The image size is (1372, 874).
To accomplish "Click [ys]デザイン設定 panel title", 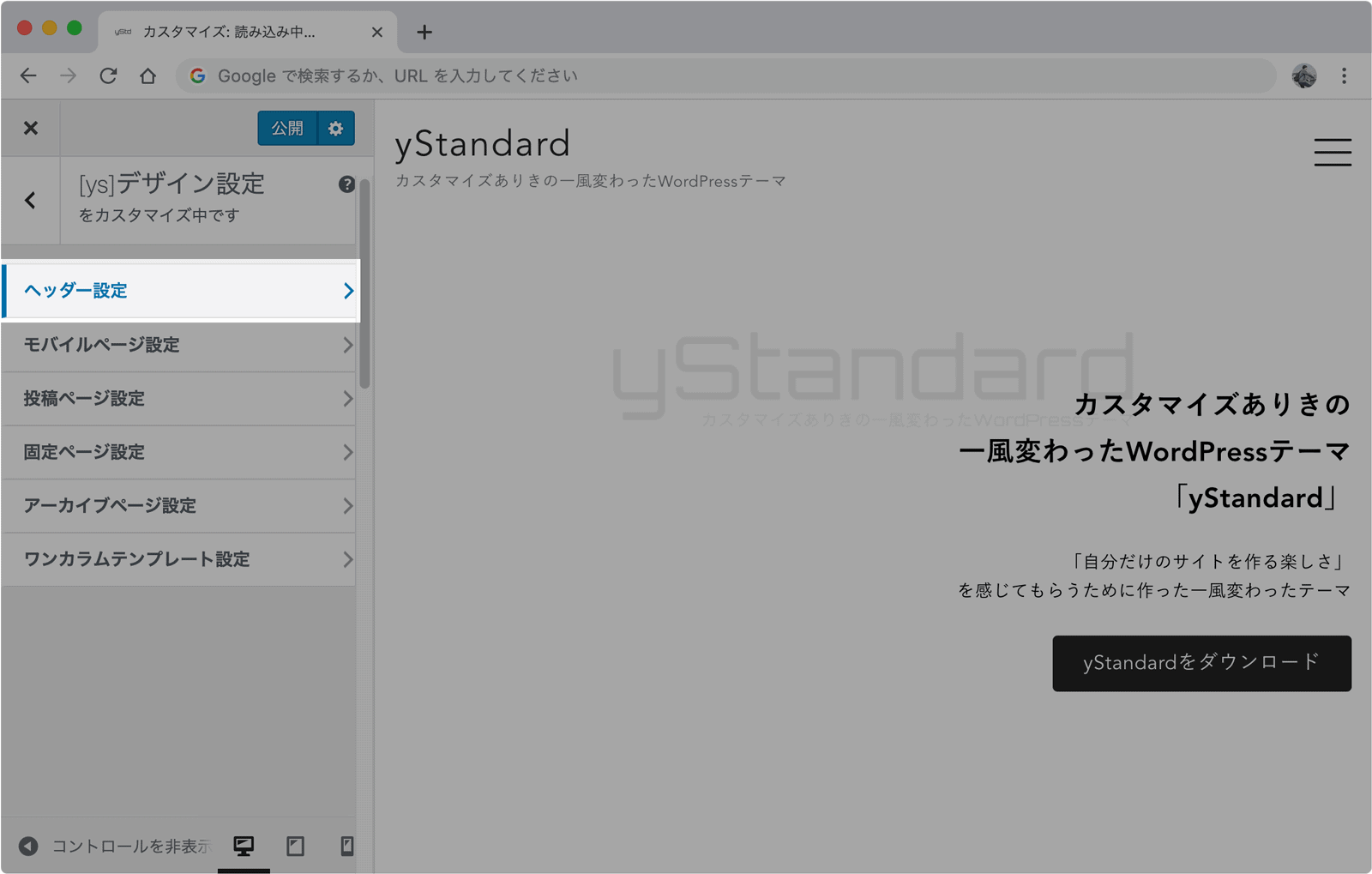I will 172,184.
